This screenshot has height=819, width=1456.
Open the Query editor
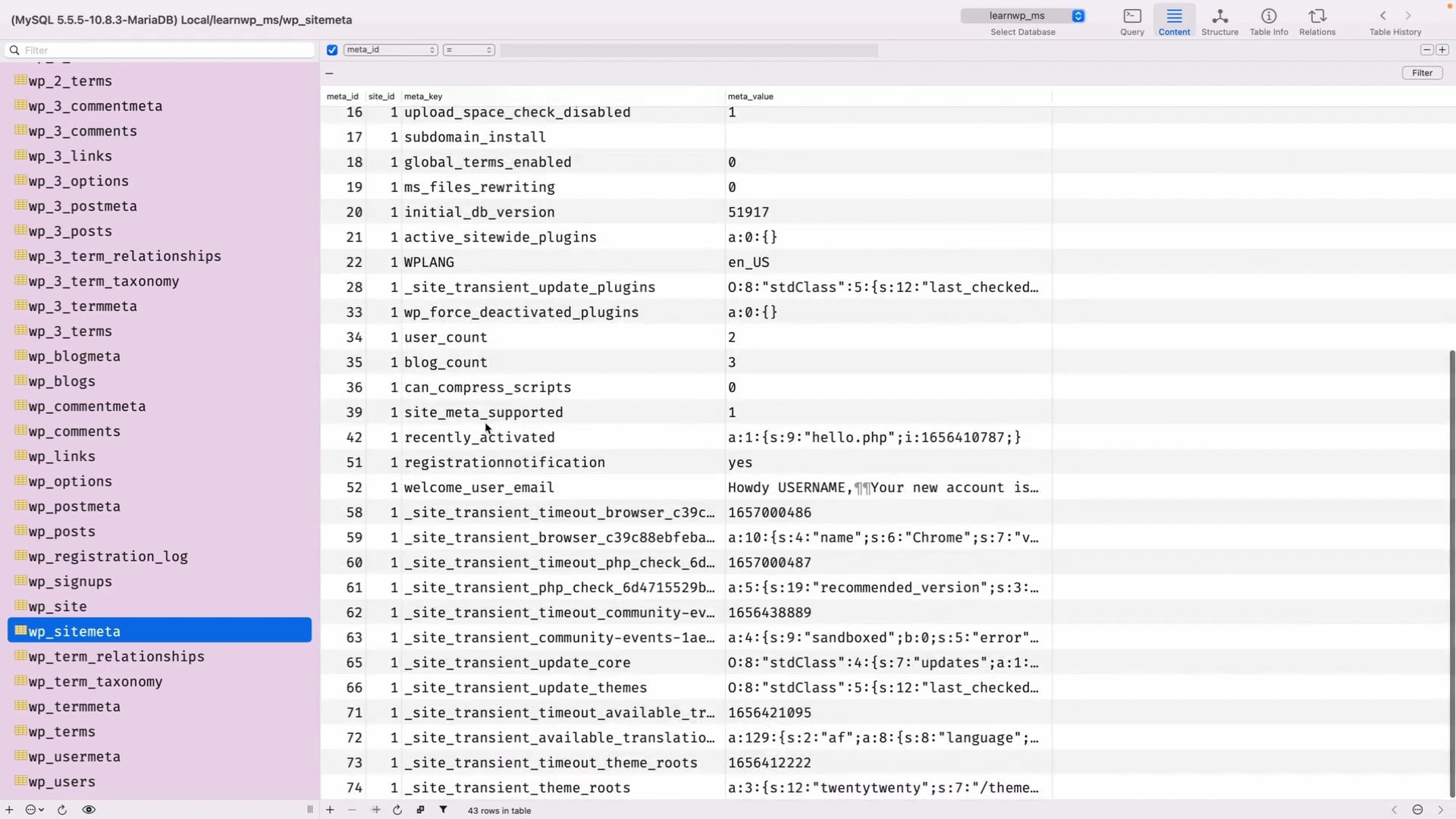click(x=1131, y=20)
